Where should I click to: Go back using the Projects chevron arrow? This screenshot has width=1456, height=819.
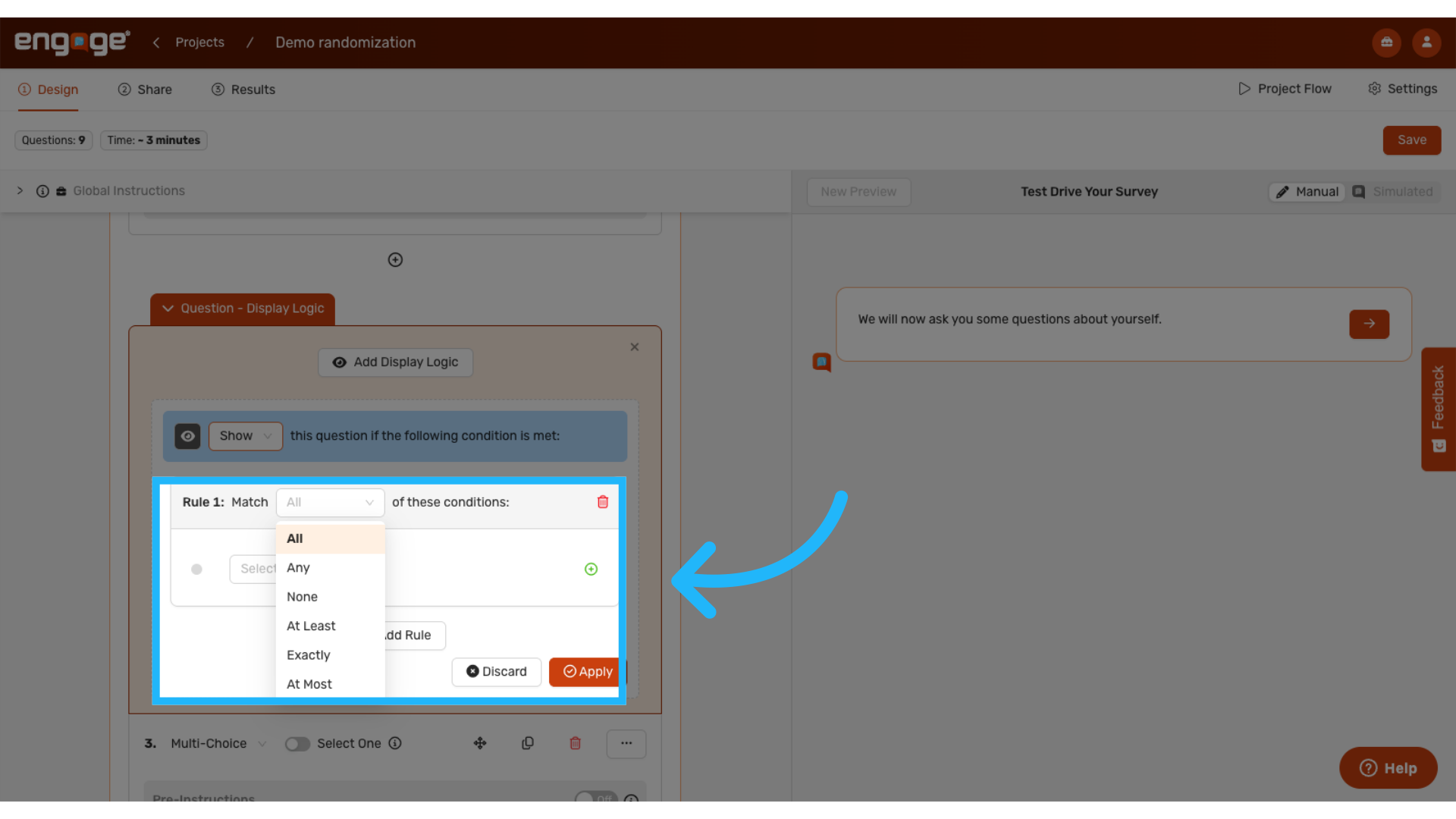pyautogui.click(x=156, y=42)
